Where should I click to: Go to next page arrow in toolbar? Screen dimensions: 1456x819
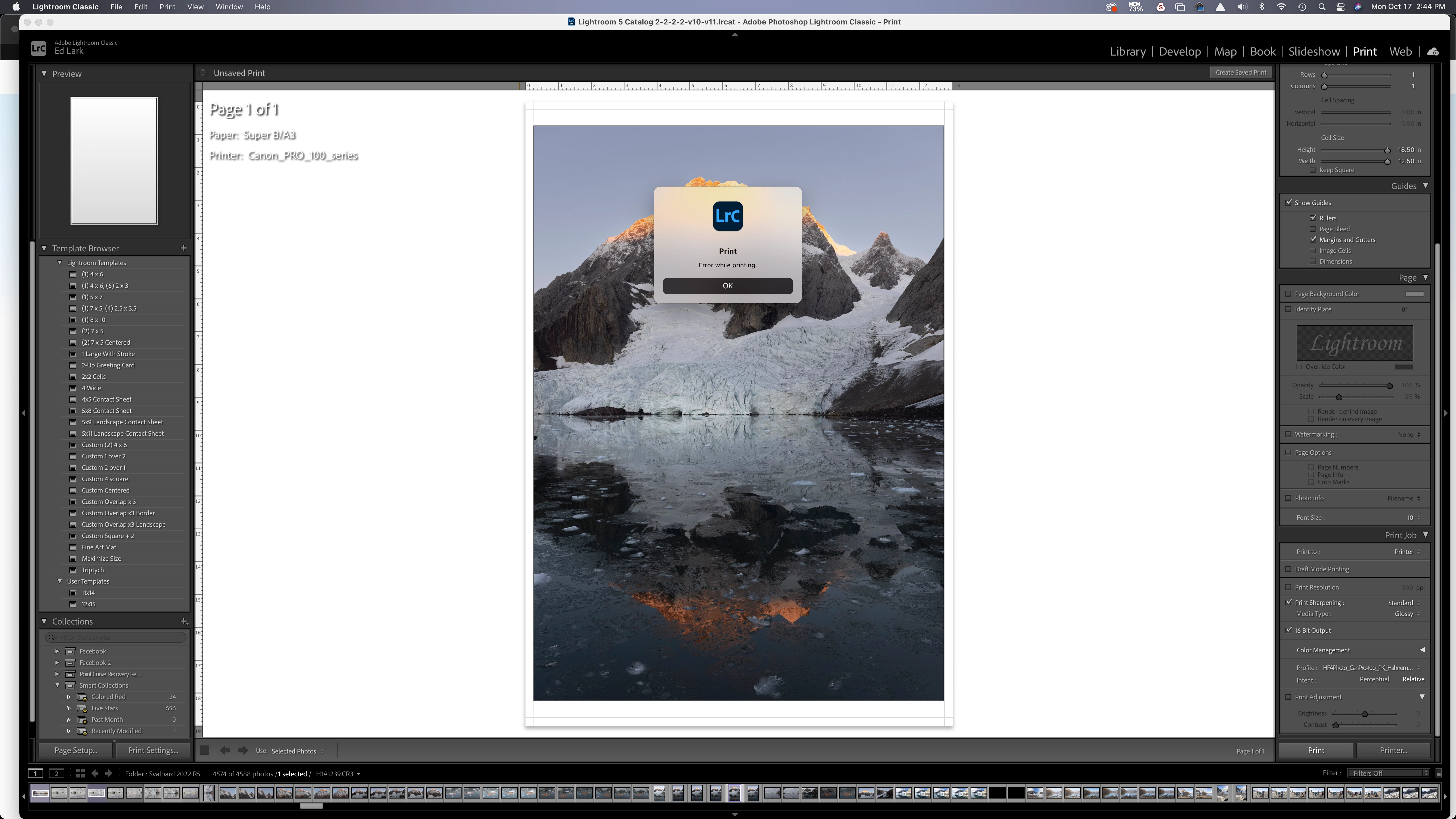(243, 750)
